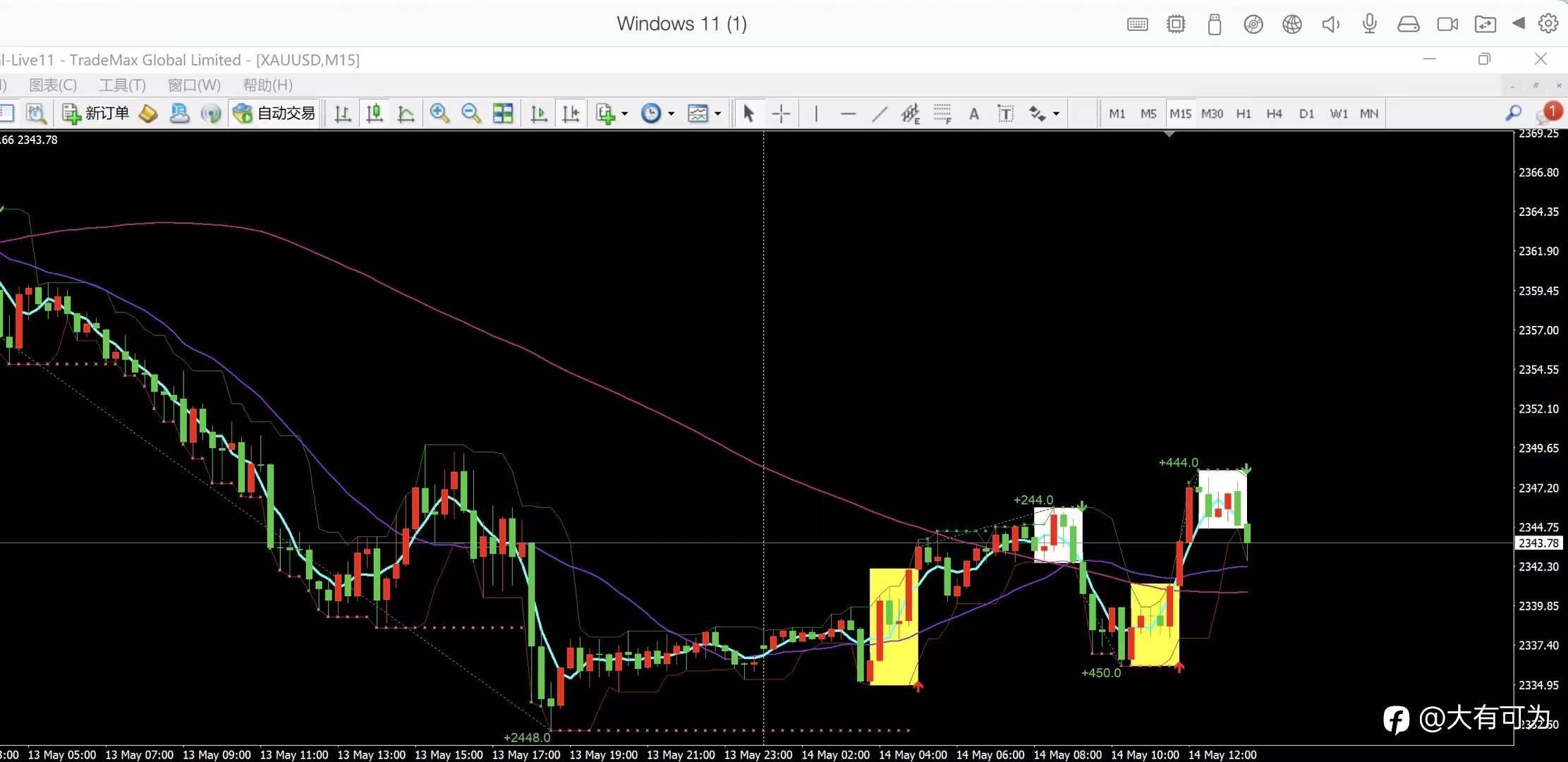Open the 图表(C) menu
Viewport: 1568px width, 762px height.
tap(52, 85)
